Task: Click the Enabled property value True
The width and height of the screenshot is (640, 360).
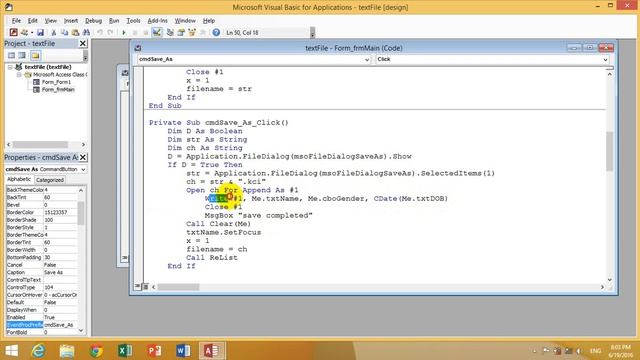Action: click(60, 317)
